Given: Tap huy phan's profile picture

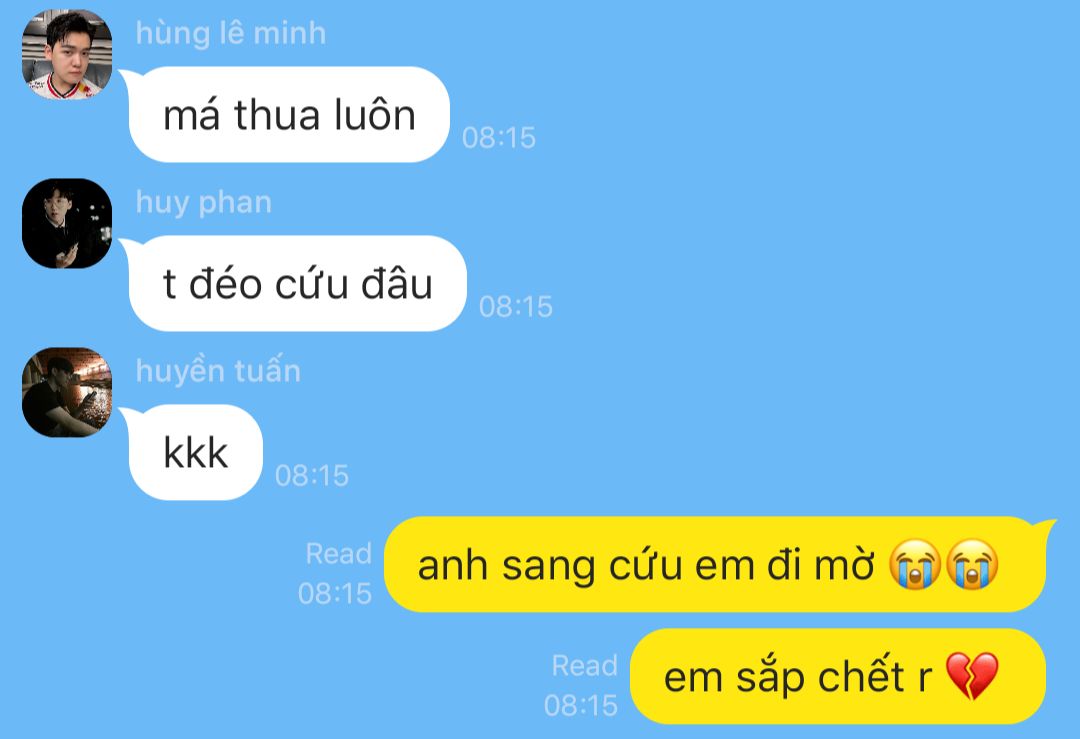Looking at the screenshot, I should [x=67, y=223].
